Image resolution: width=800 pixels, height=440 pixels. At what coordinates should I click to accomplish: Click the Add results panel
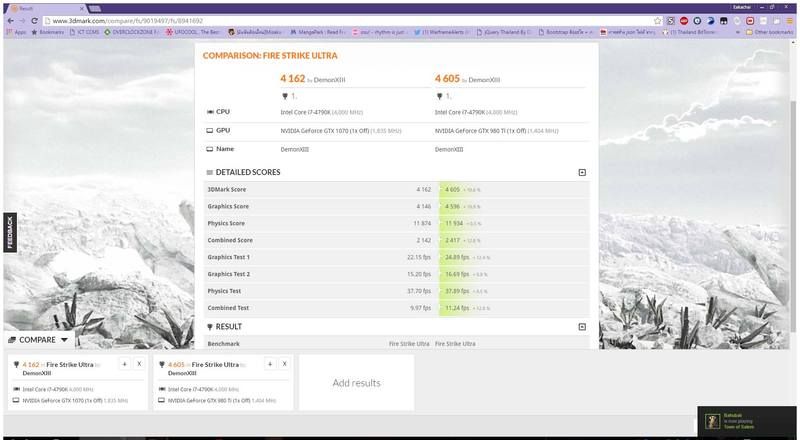356,383
